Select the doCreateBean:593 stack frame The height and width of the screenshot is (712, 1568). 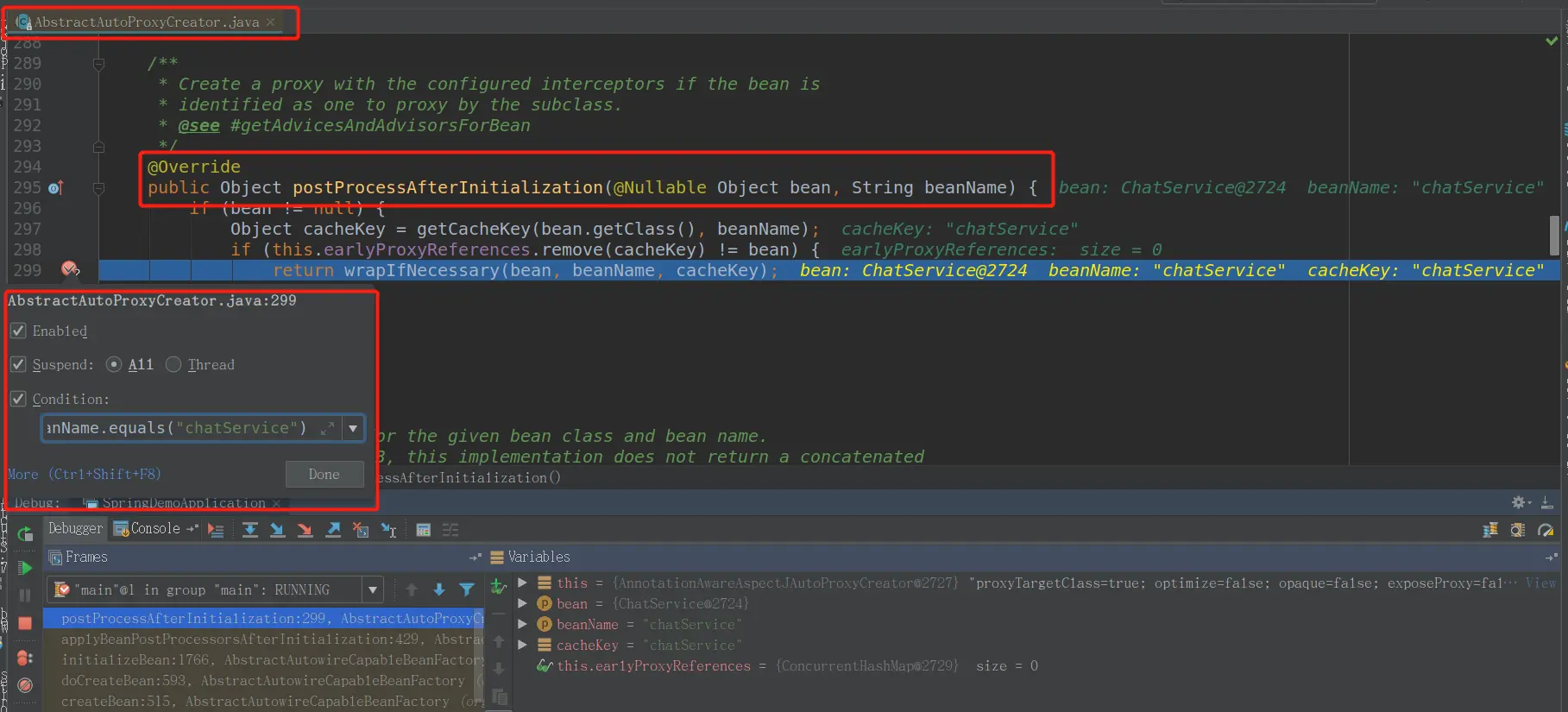tap(263, 680)
